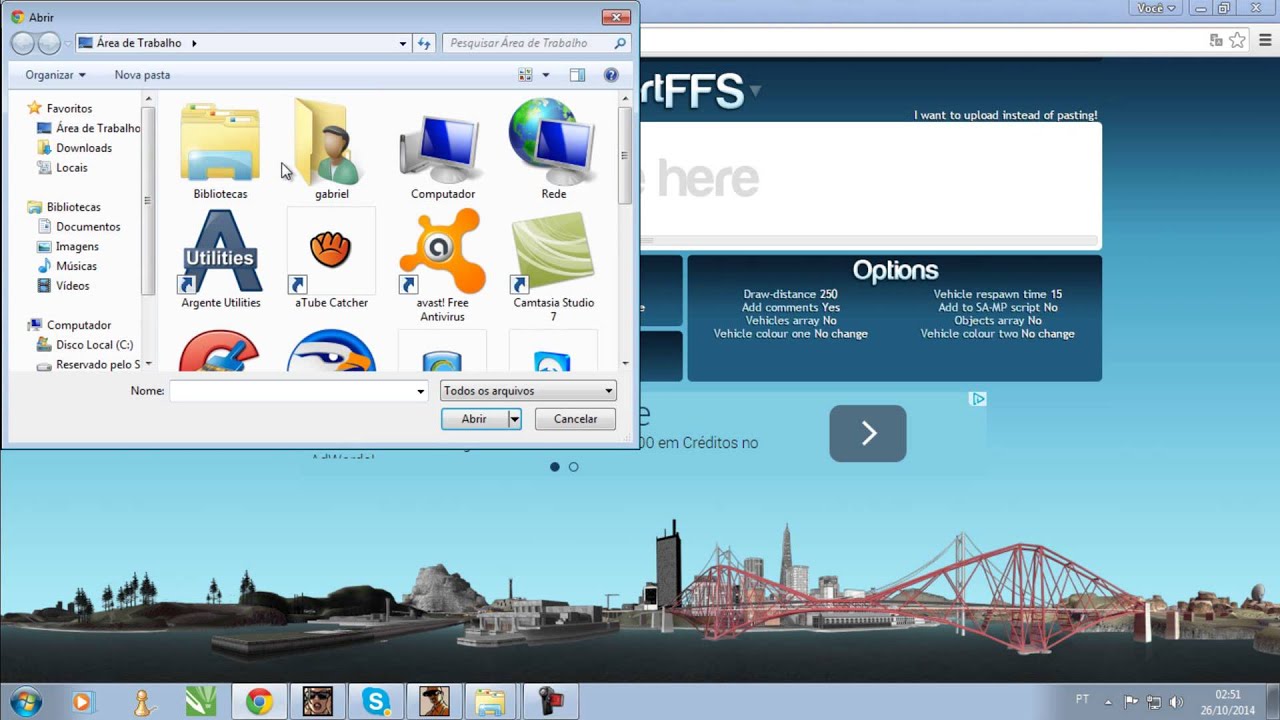Select Documentos library

click(88, 227)
